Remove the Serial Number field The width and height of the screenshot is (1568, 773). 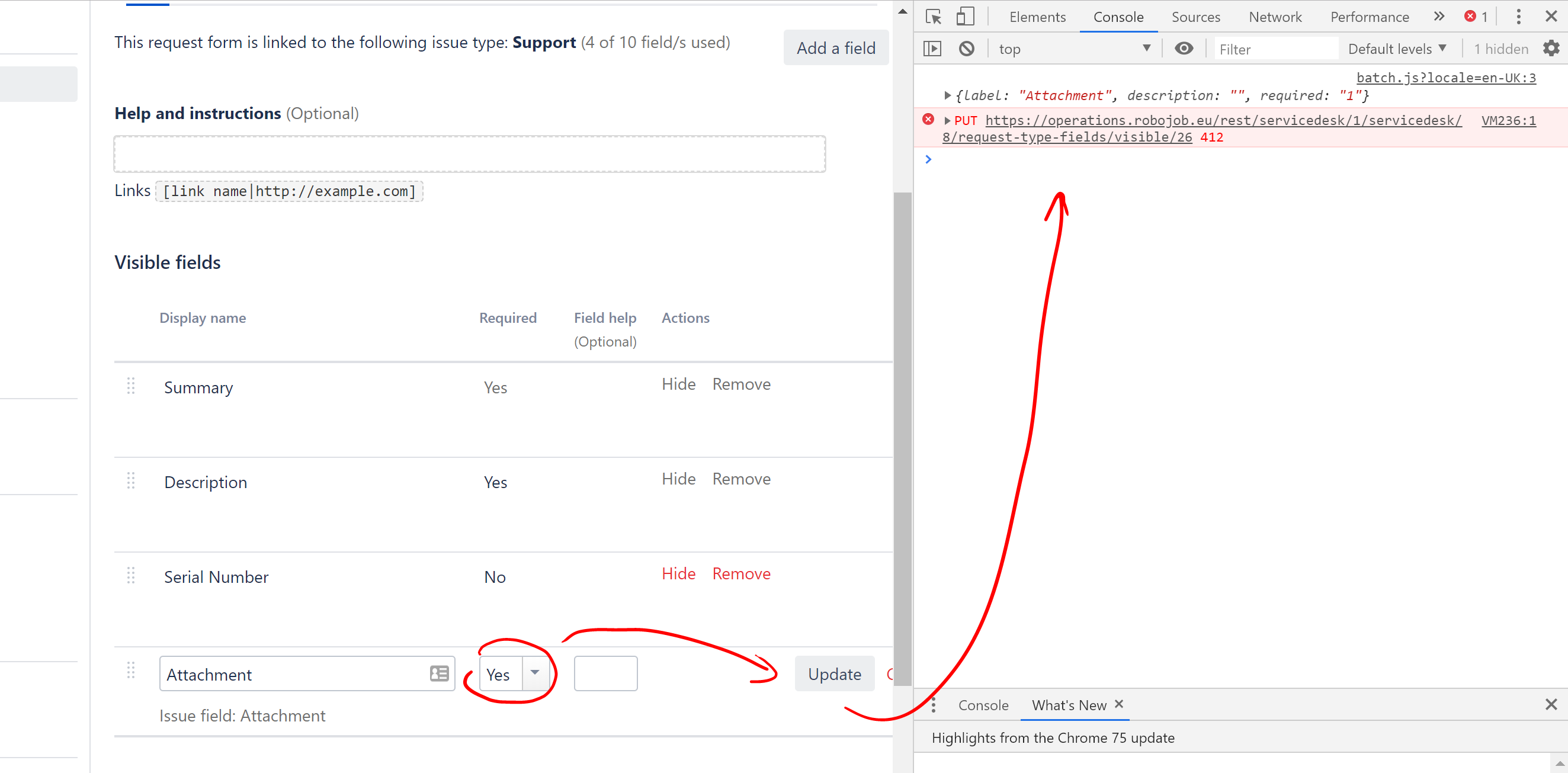pos(741,574)
